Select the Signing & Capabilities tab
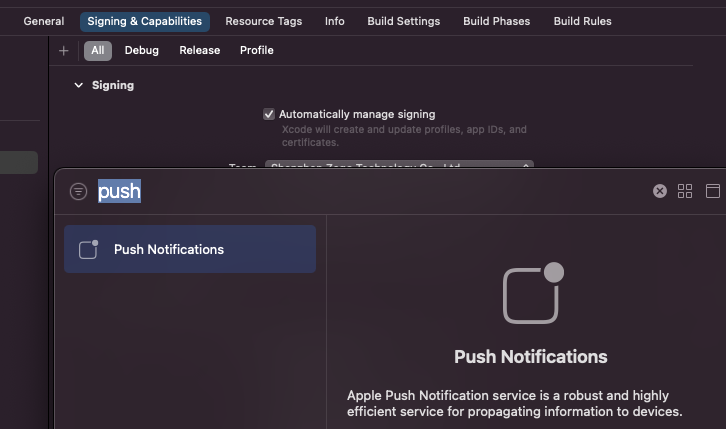The image size is (726, 429). 144,21
